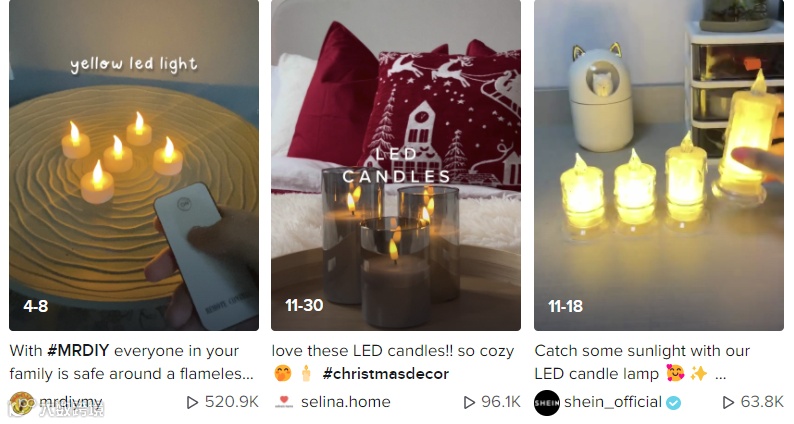Open the caption starting With #MRDIY everyone
This screenshot has width=794, height=424.
click(x=132, y=362)
